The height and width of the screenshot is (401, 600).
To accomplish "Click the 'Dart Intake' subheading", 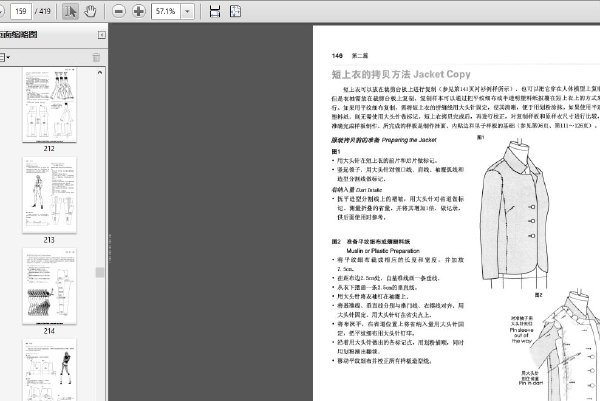I will point(369,190).
